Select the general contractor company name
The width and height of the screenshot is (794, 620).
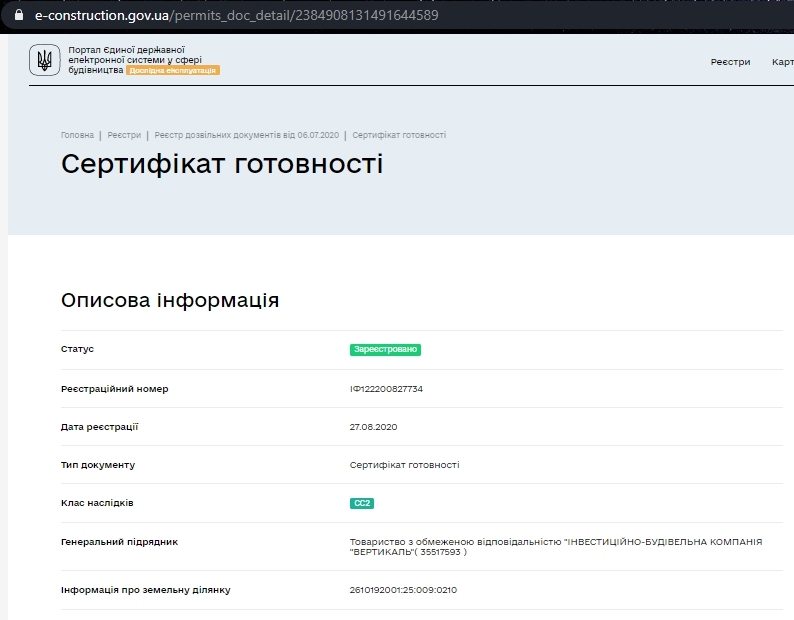556,547
